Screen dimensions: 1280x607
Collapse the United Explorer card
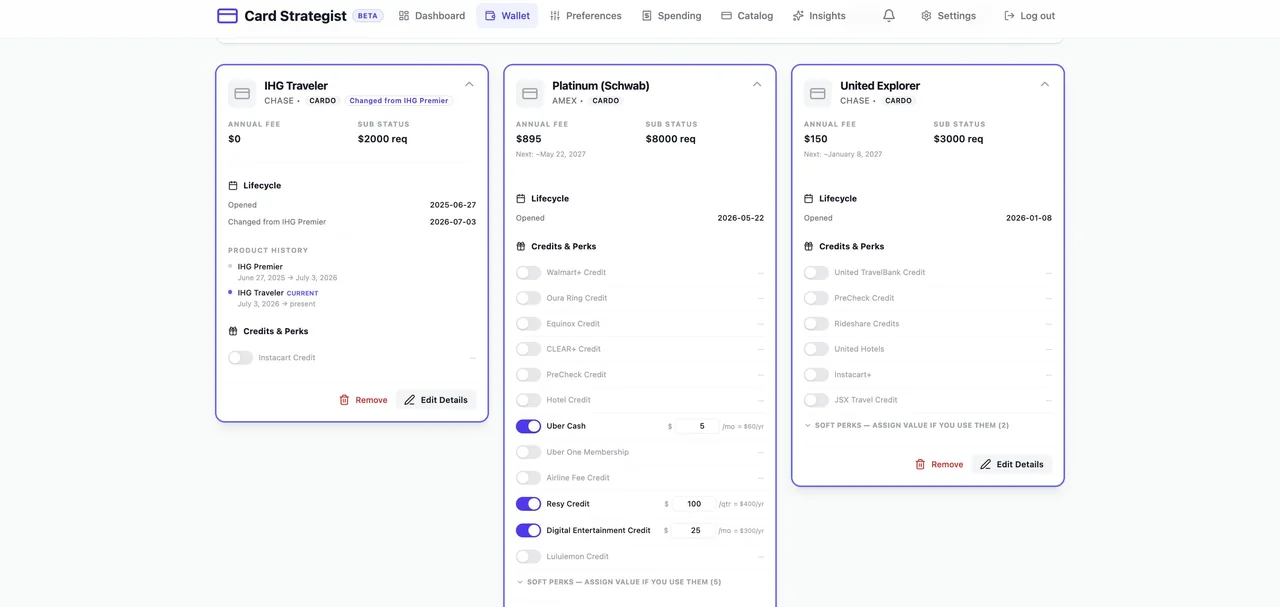point(1045,84)
